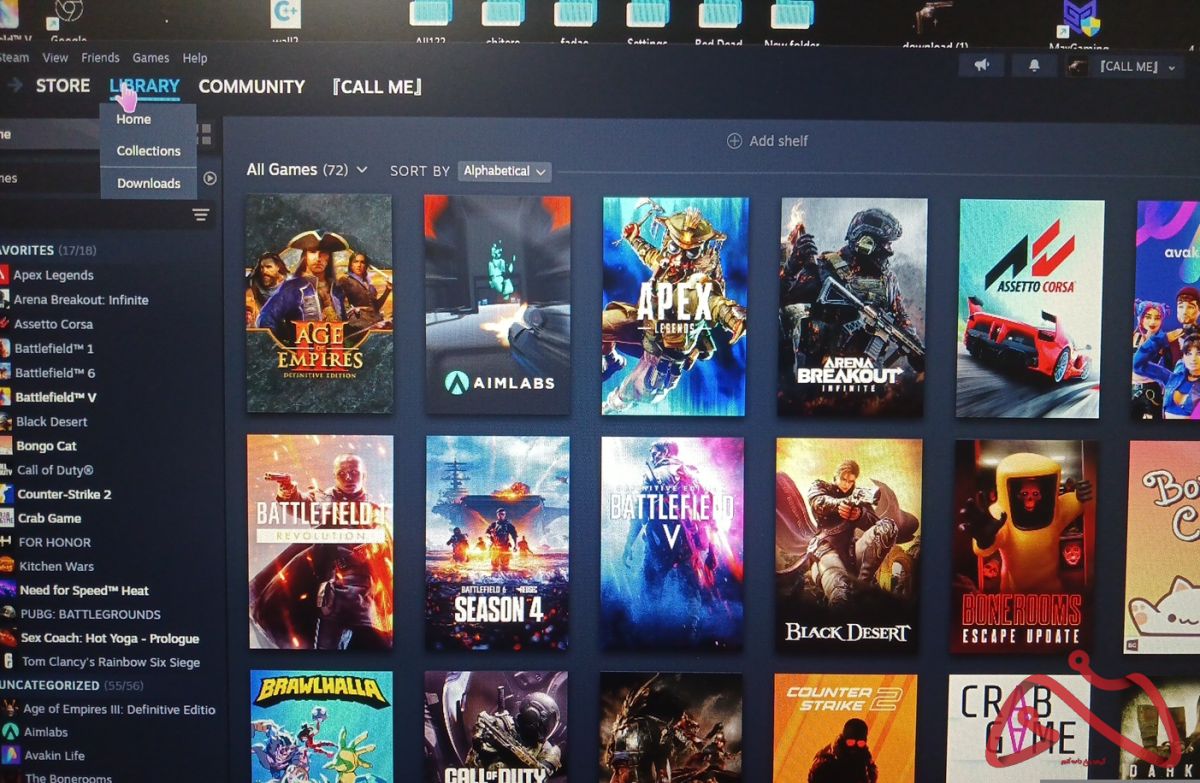This screenshot has height=783, width=1200.
Task: Open the notifications bell icon
Action: tap(1034, 65)
